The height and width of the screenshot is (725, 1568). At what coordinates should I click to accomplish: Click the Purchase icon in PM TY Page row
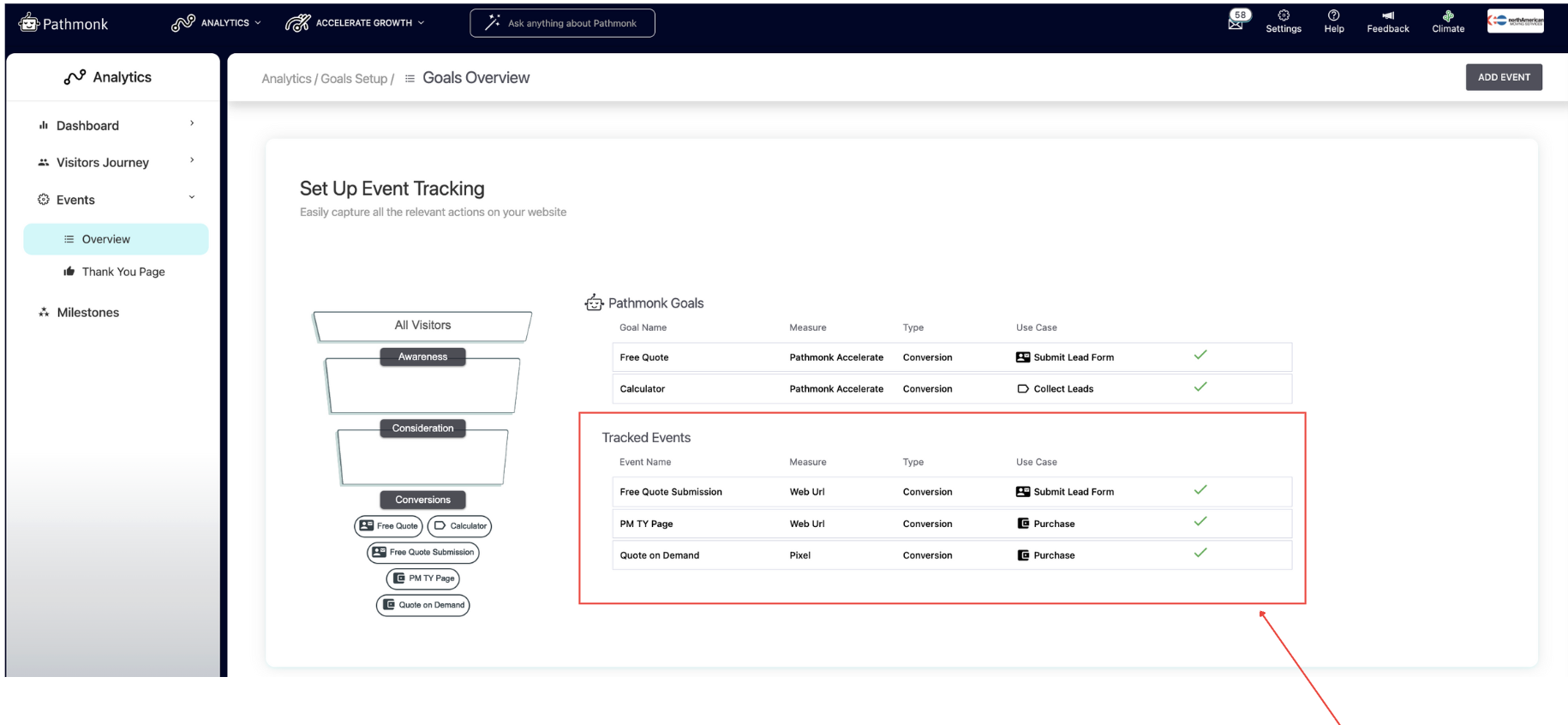[1023, 524]
